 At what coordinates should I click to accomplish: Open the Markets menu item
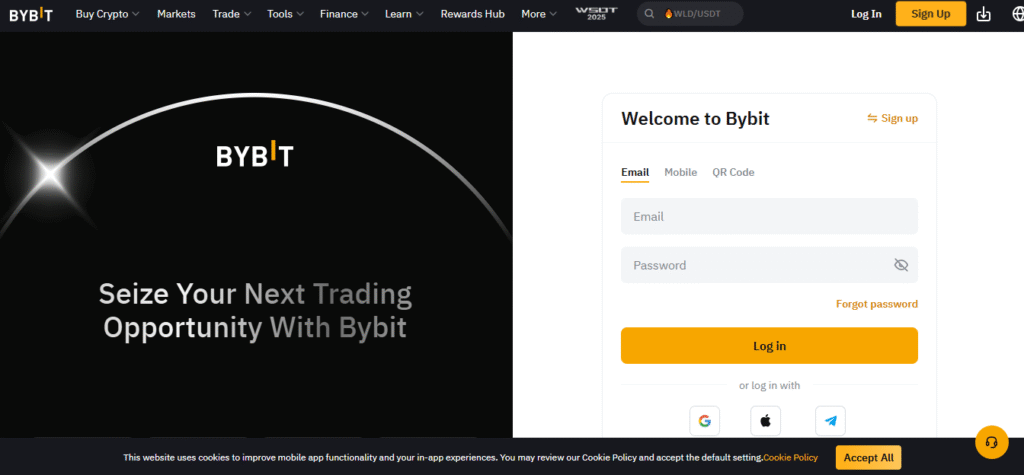[x=176, y=14]
